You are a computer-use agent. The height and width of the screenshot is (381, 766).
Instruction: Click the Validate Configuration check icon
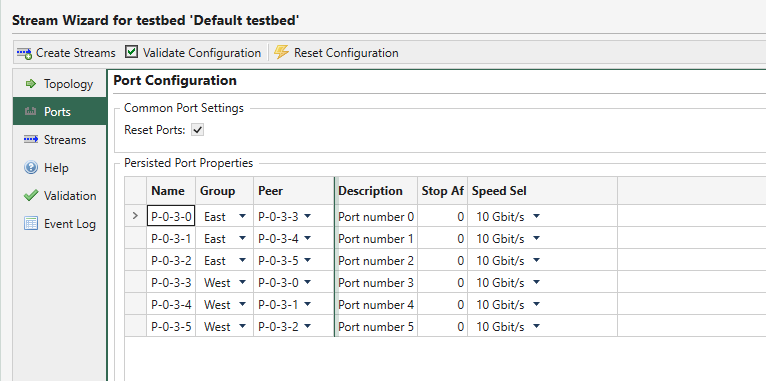point(131,52)
